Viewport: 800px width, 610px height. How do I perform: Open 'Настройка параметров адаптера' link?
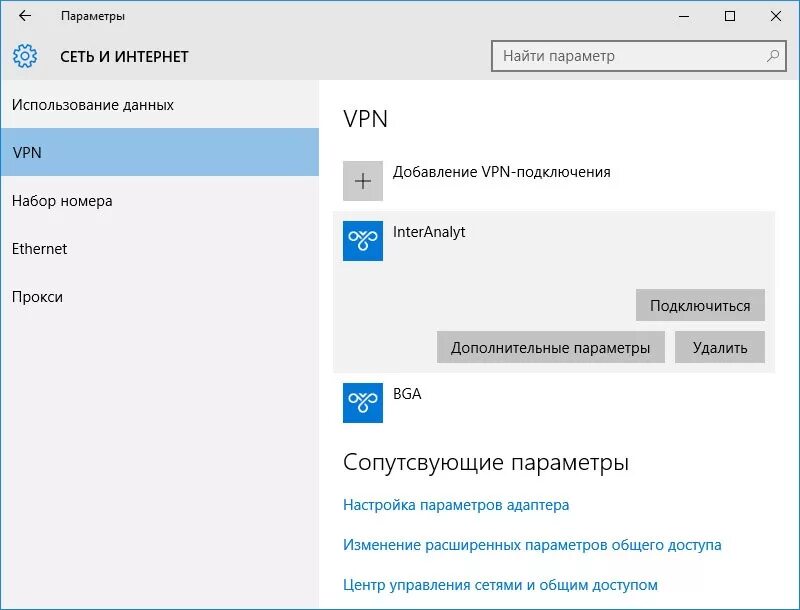point(456,505)
